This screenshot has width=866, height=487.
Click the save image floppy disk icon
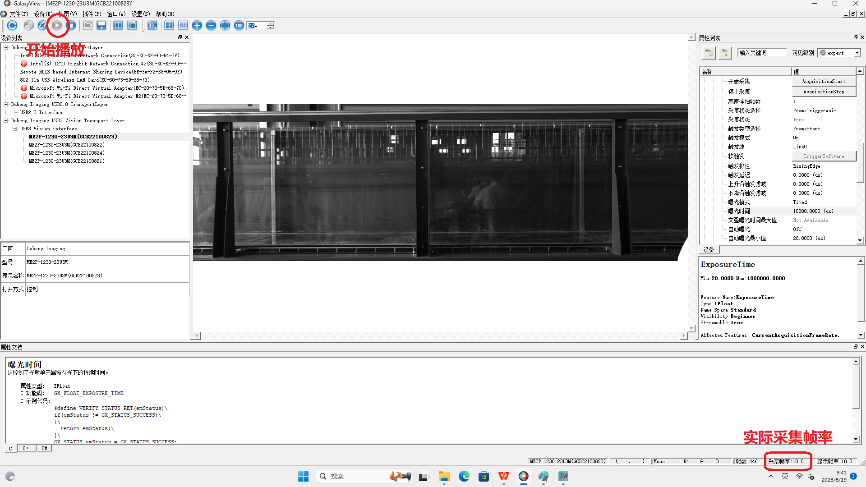102,24
